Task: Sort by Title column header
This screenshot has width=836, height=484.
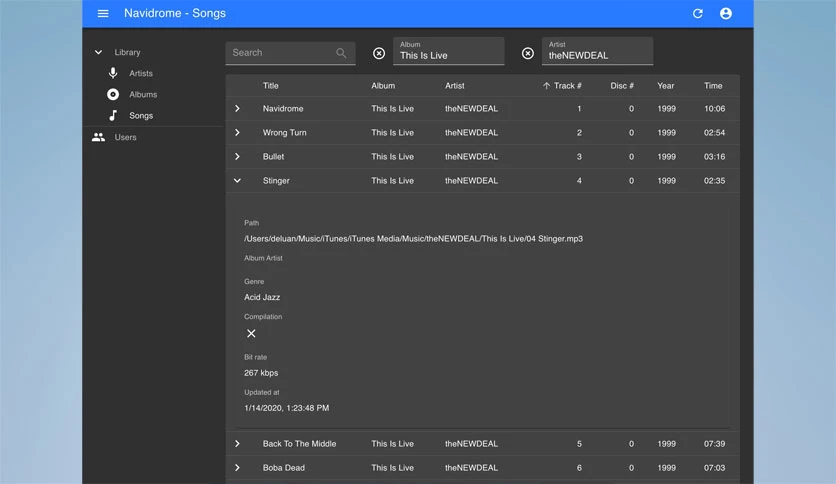Action: (x=270, y=86)
